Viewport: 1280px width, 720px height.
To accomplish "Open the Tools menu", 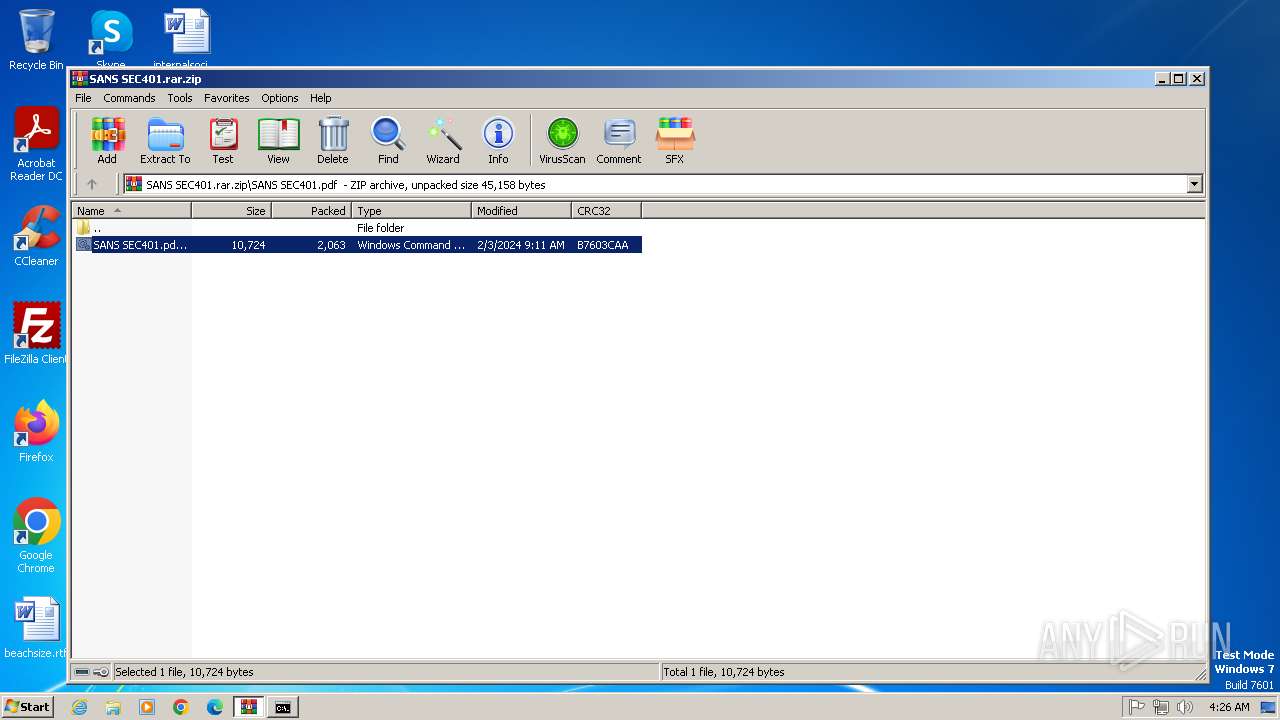I will 180,98.
